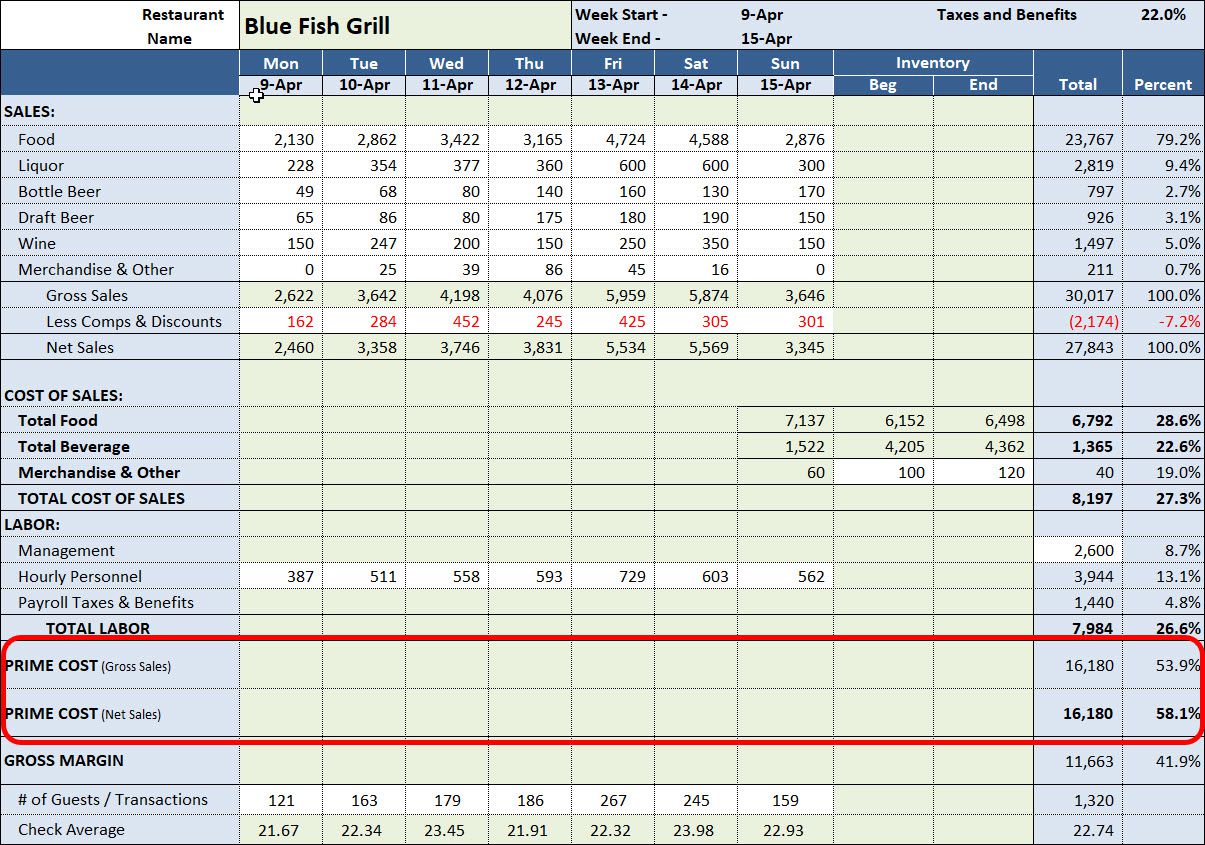Viewport: 1205px width, 845px height.
Task: Select the Week End date value 15-Apr
Action: click(766, 39)
